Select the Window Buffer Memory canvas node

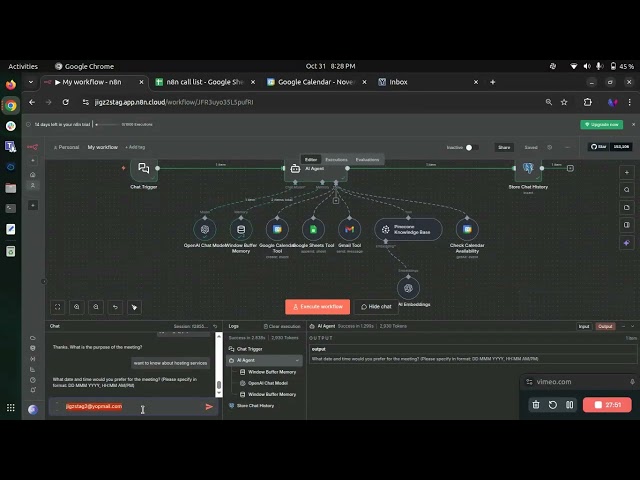pos(241,229)
